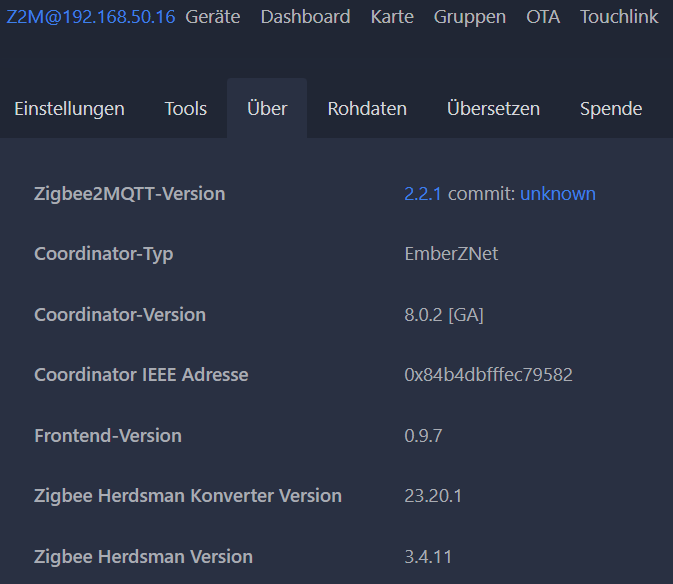
Task: Switch to the Tools tab
Action: coord(186,109)
